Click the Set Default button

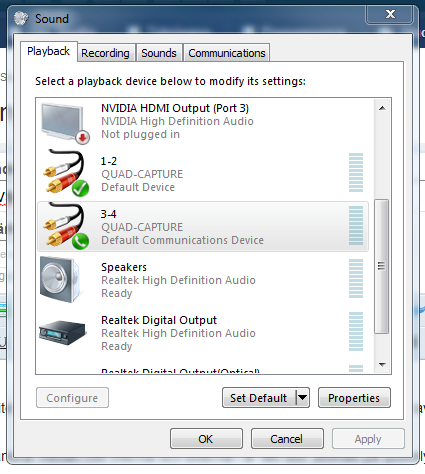tap(259, 398)
